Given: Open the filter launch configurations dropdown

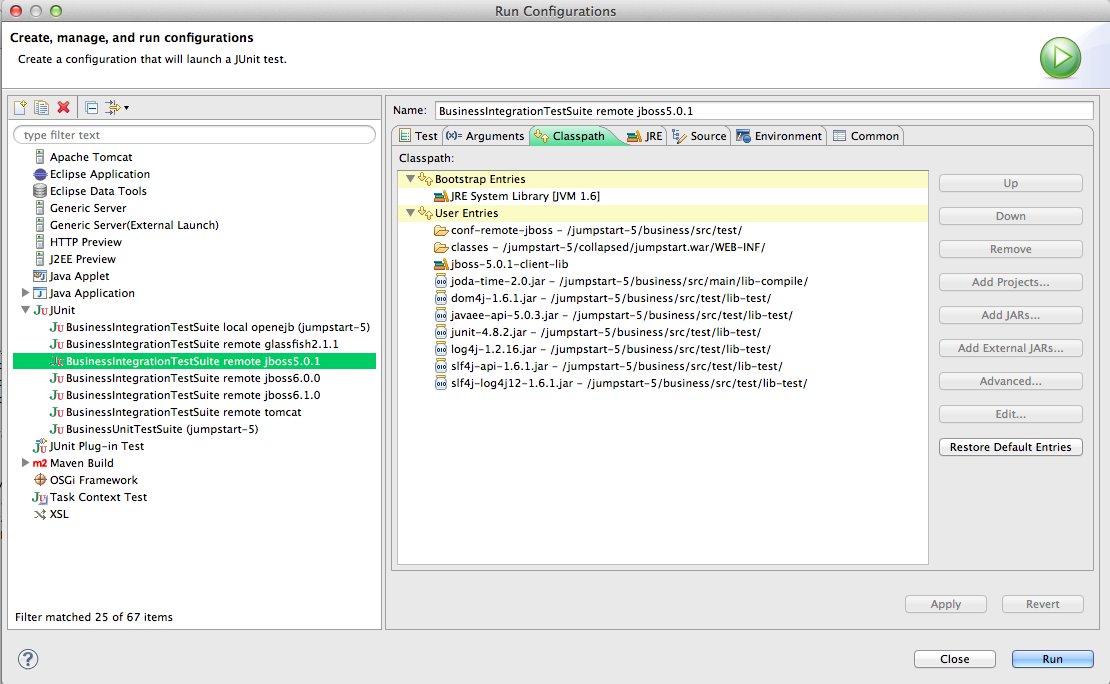Looking at the screenshot, I should point(117,108).
